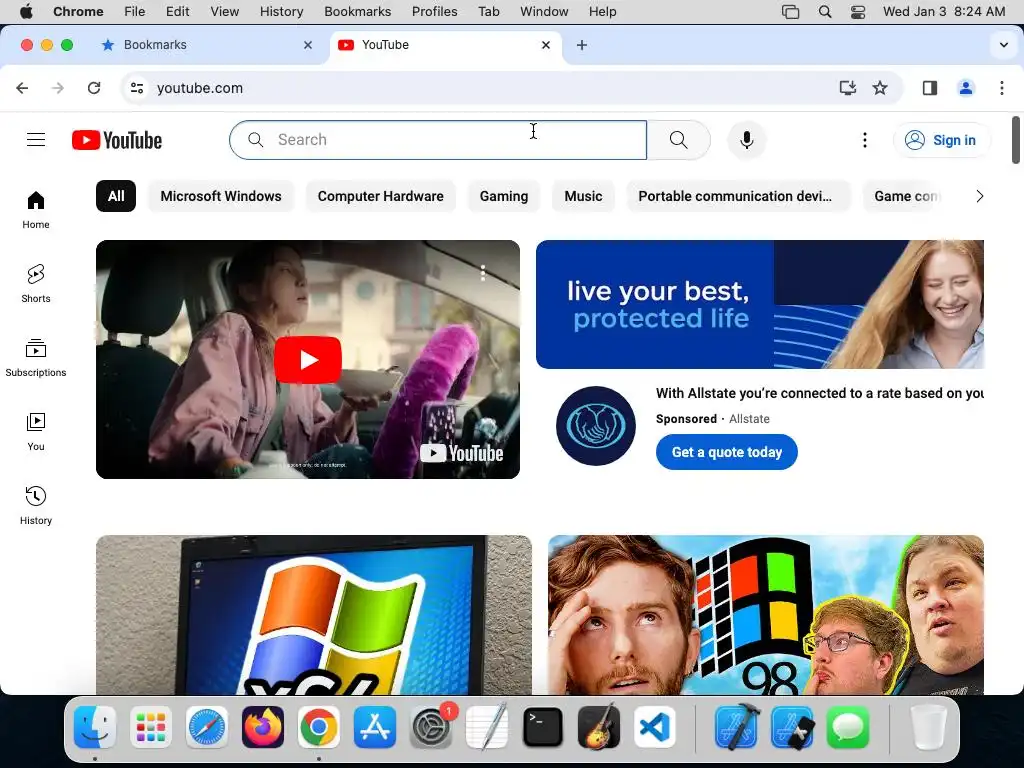
Task: Click the page vertical scrollbar
Action: [1016, 140]
